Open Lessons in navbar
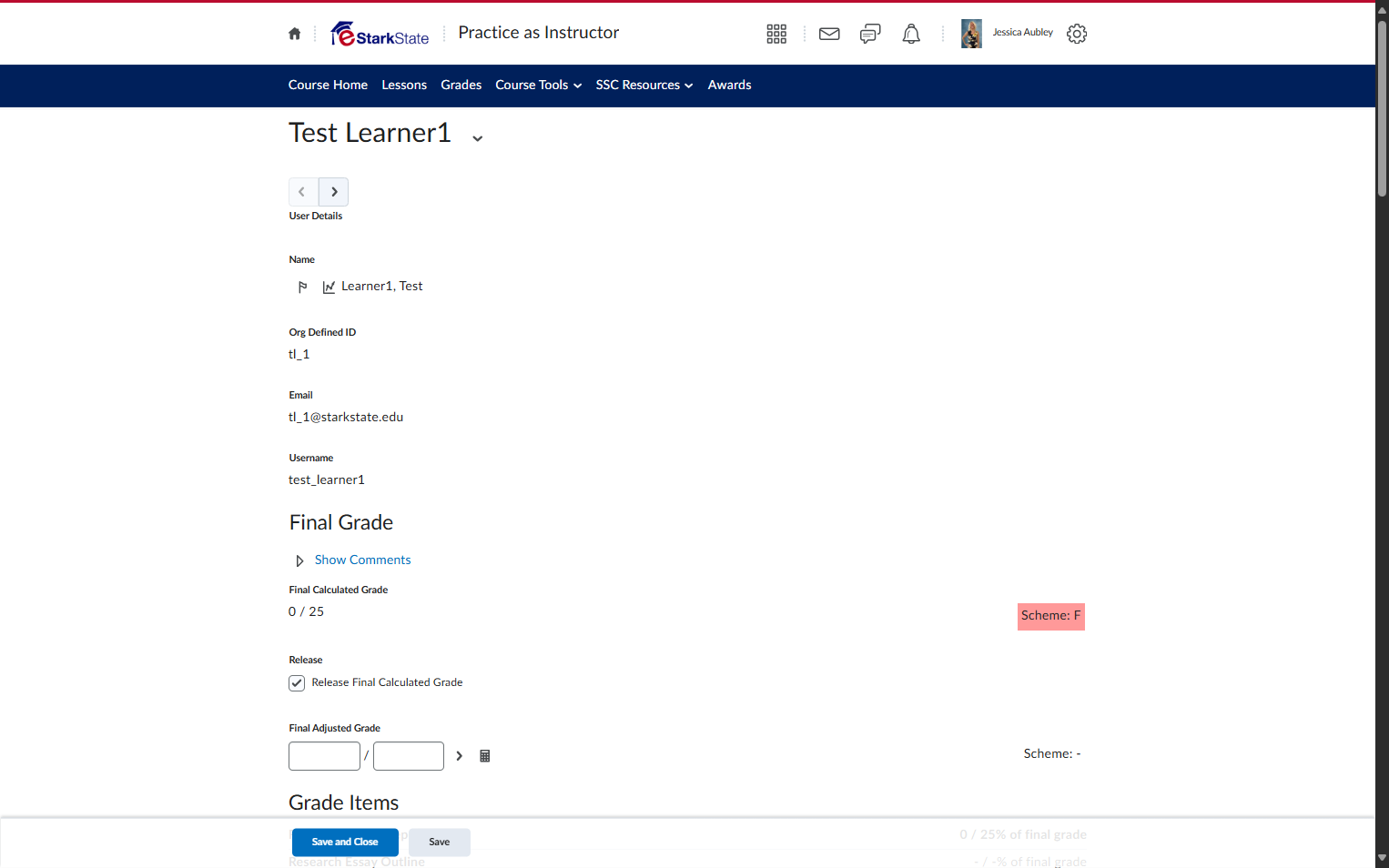Viewport: 1389px width, 868px height. [404, 86]
